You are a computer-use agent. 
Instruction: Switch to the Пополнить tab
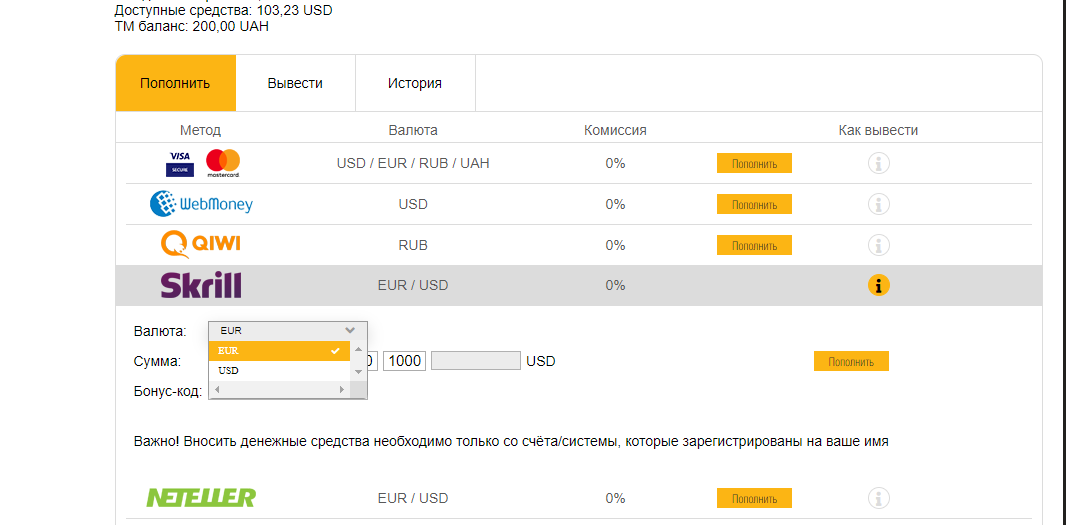coord(175,83)
